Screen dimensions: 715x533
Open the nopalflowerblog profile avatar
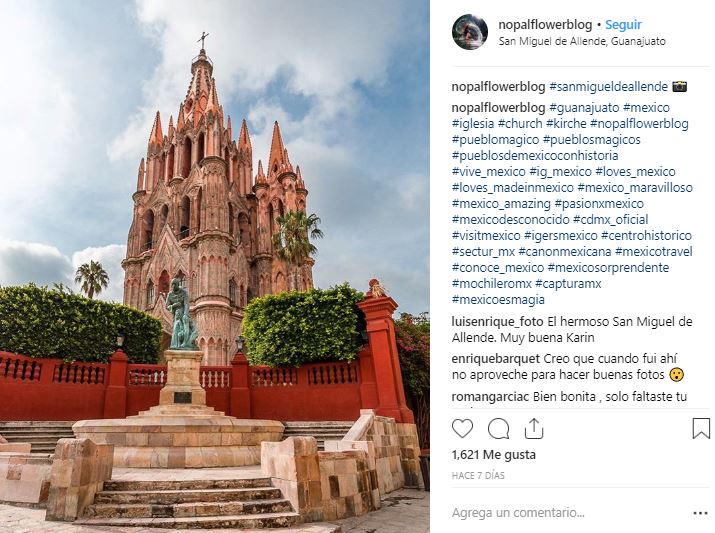click(470, 31)
